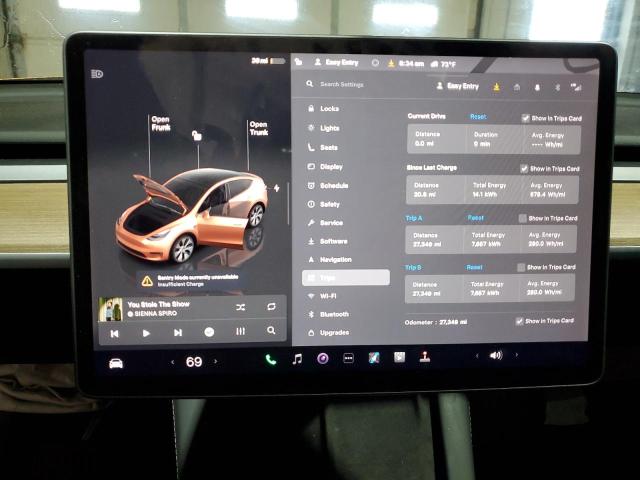Open the HomeLink garage icon
Screen dimensions: 640x480
tap(517, 87)
